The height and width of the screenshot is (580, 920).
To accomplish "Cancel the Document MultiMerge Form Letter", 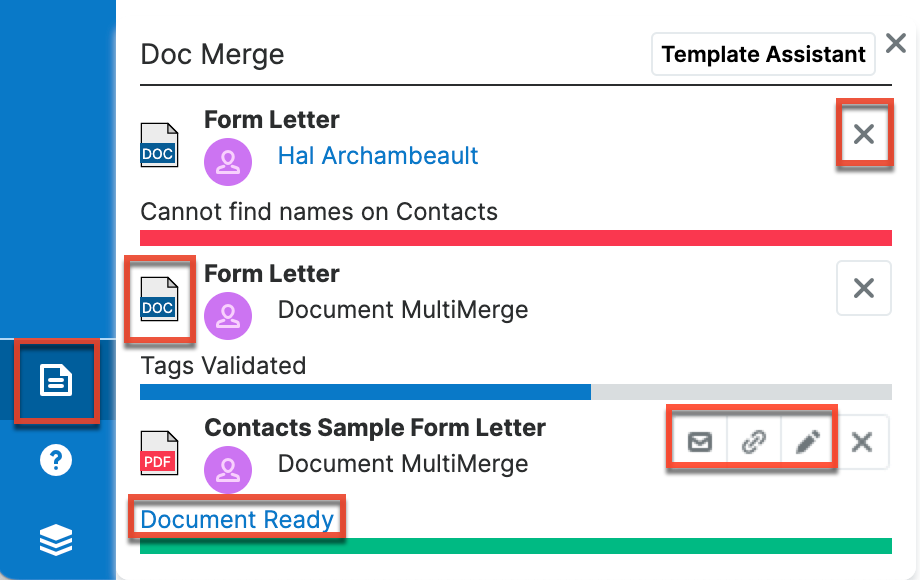I will [x=863, y=288].
